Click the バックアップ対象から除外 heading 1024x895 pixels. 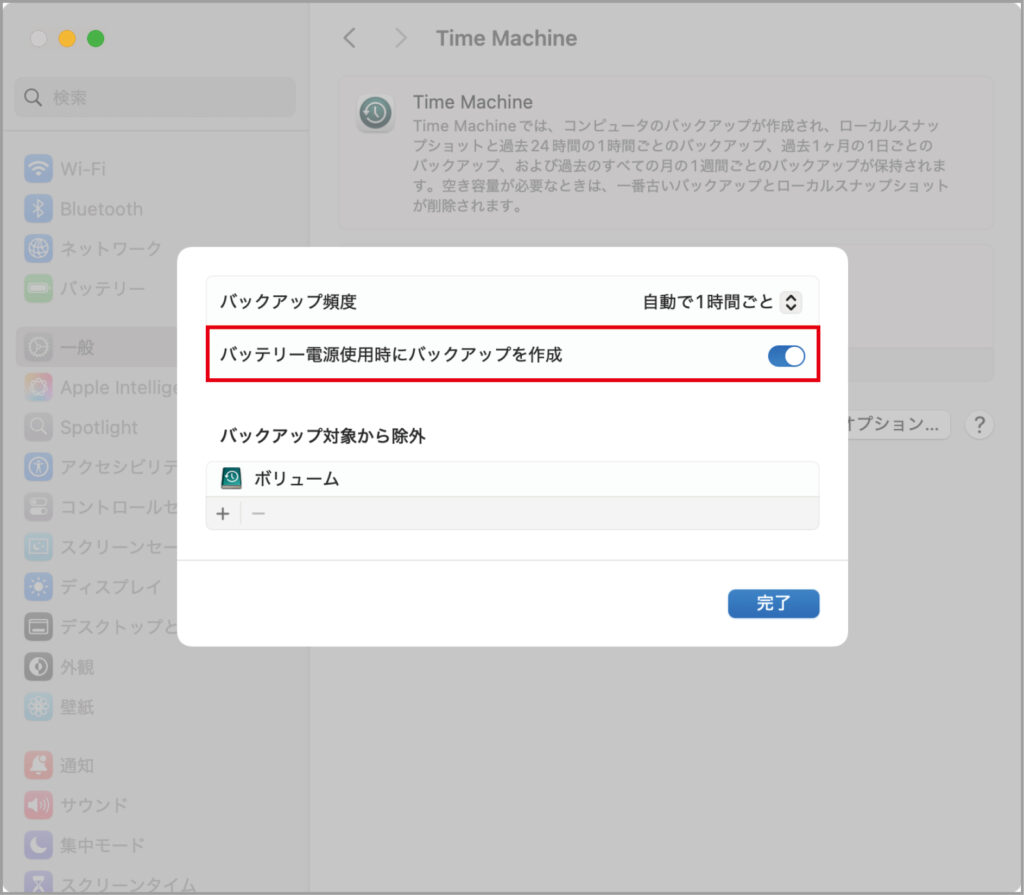323,436
